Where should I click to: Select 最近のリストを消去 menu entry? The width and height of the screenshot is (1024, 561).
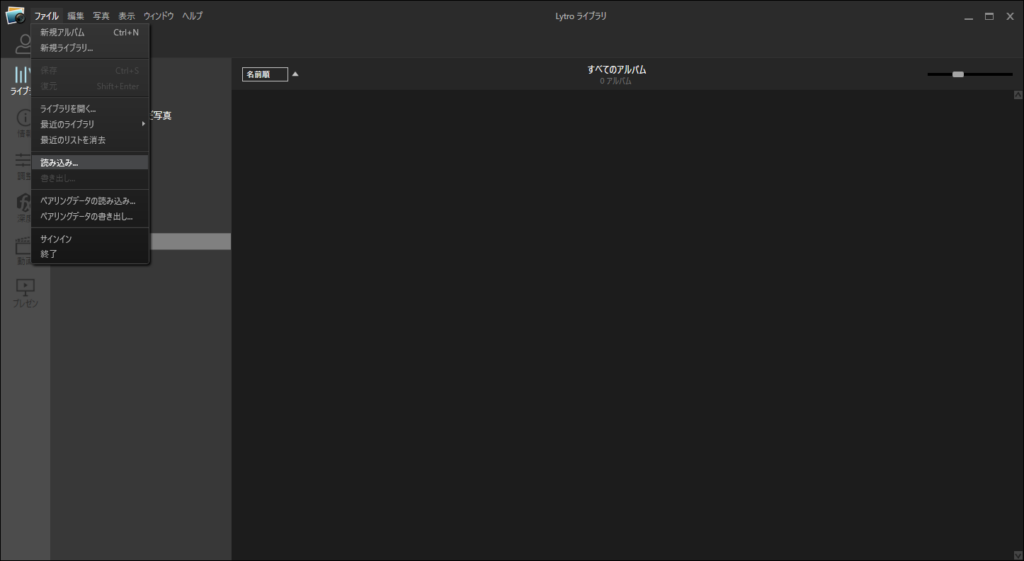point(90,140)
